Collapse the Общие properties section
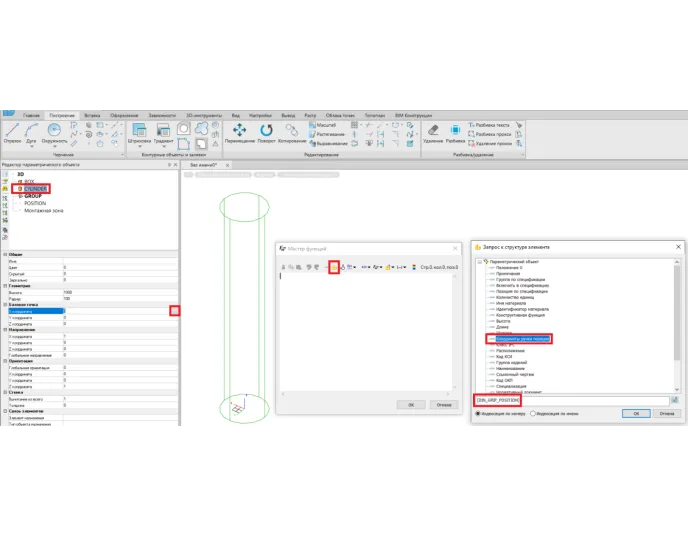Screen dimensions: 688x537 (x=5, y=254)
